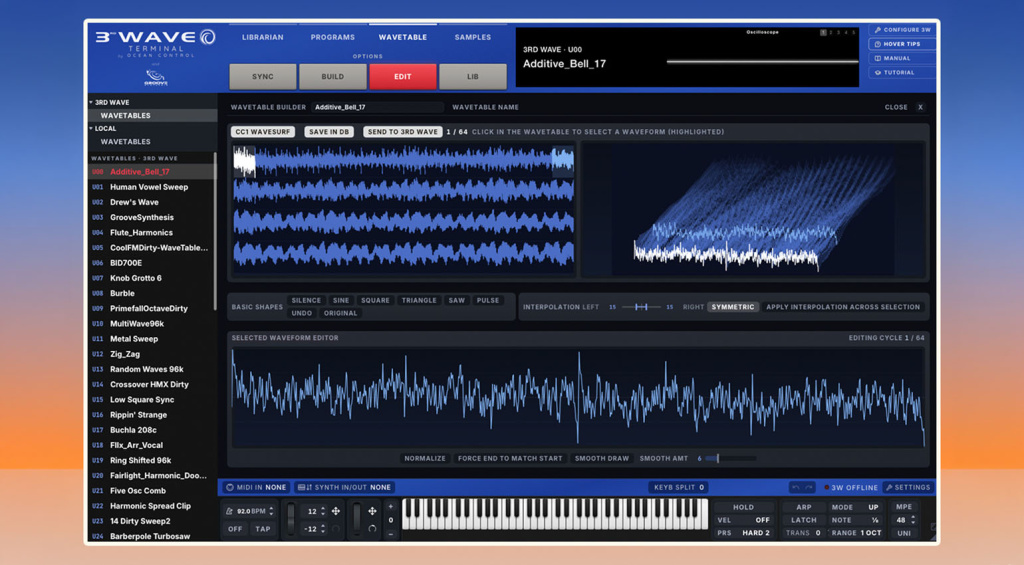Toggle the UNI unison button
Screen dimensions: 1024x565
(x=904, y=534)
